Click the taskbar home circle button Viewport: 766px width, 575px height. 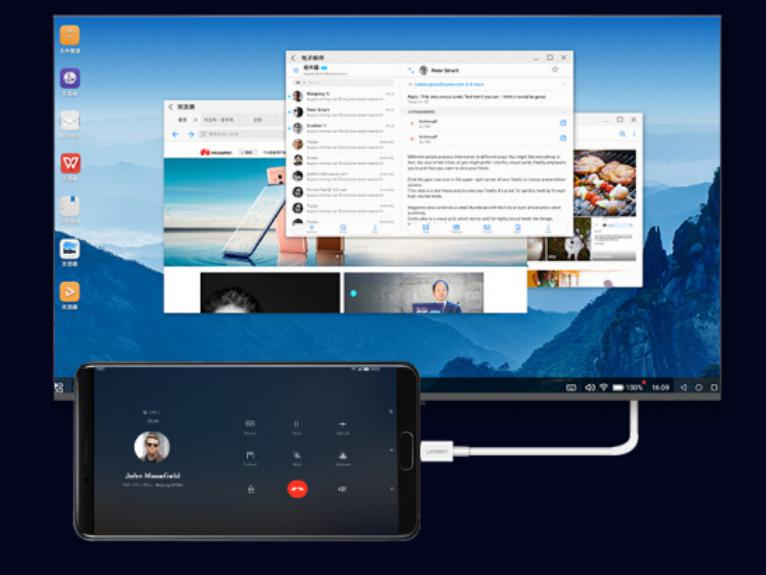698,387
